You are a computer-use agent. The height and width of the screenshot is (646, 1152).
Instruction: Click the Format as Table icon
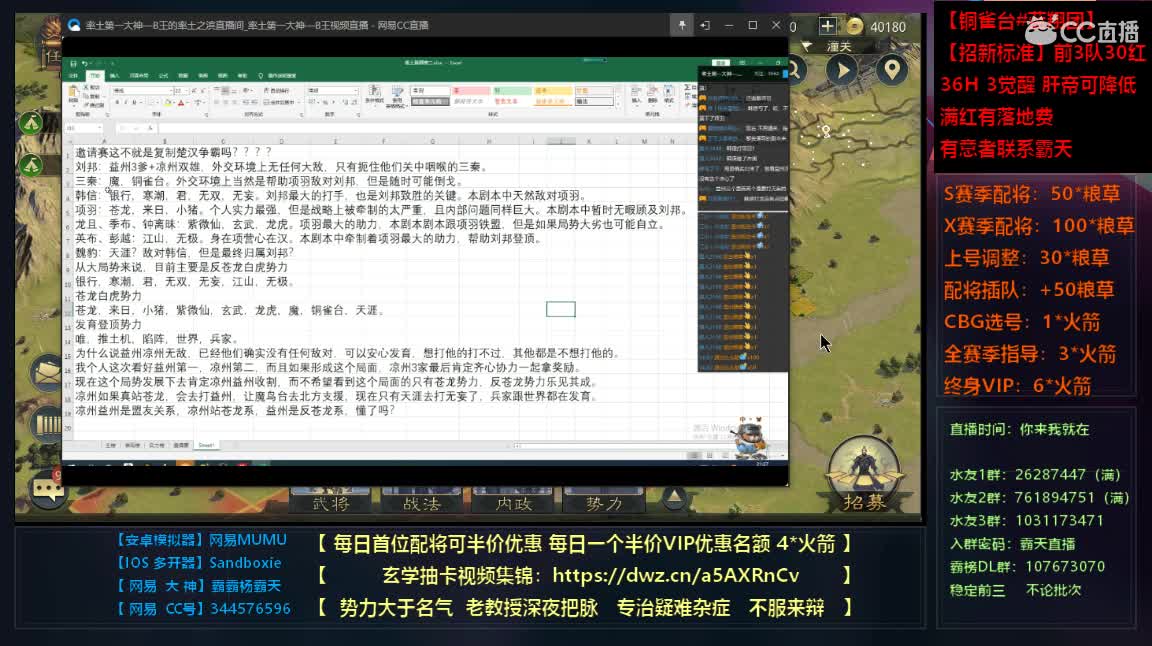click(397, 96)
